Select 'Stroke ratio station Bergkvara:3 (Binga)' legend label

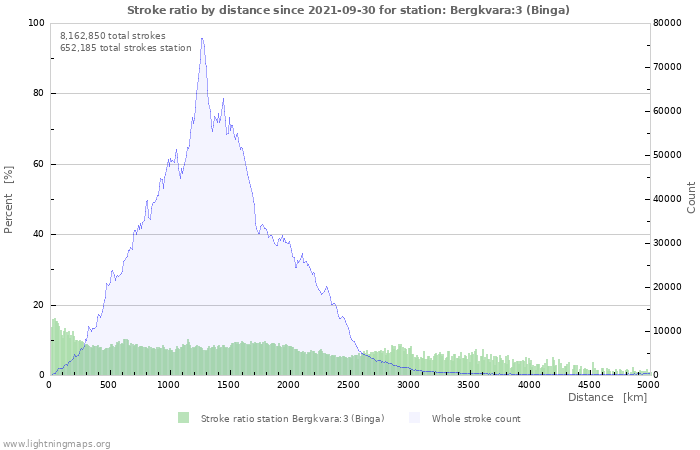[x=292, y=418]
